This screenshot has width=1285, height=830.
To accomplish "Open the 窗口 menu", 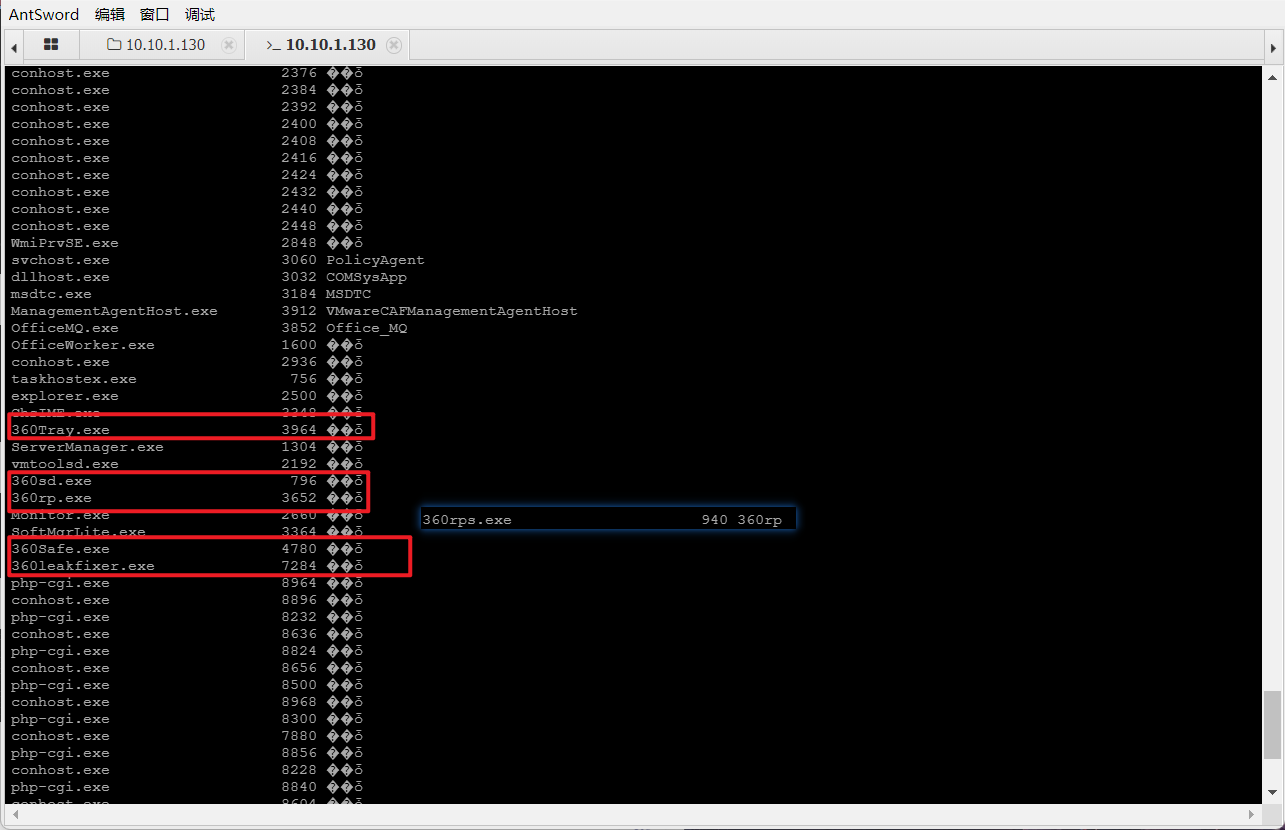I will 155,14.
